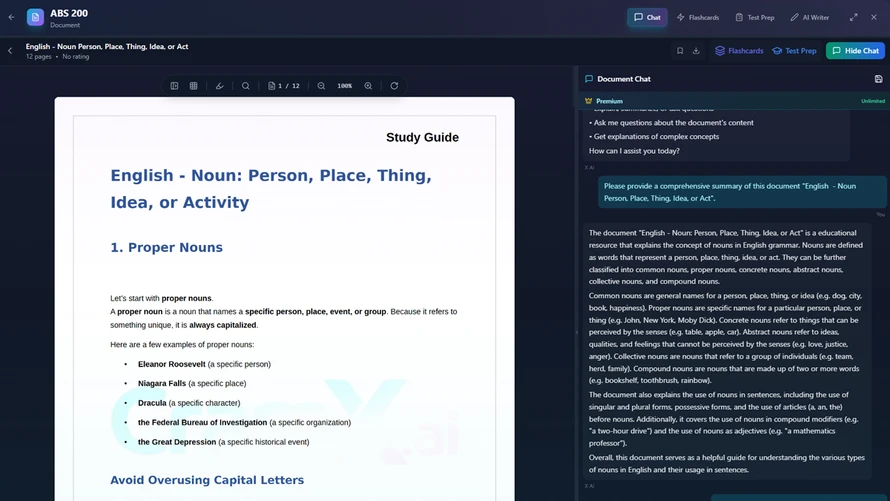The height and width of the screenshot is (501, 890).
Task: Click the user summary request message
Action: [741, 192]
